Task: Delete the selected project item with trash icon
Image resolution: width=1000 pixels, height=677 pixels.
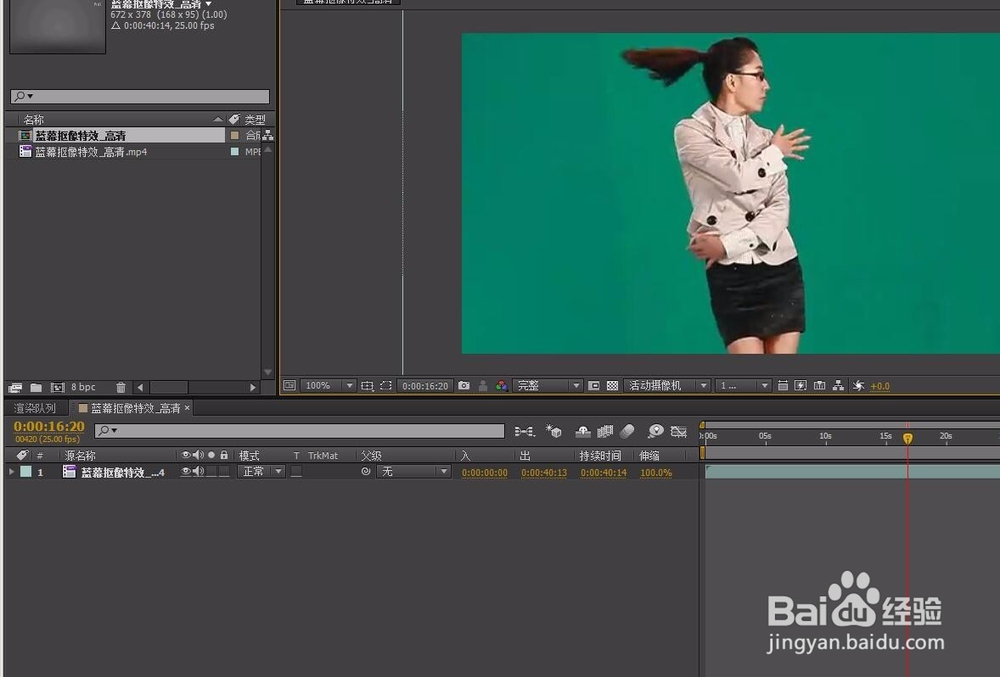Action: 121,387
